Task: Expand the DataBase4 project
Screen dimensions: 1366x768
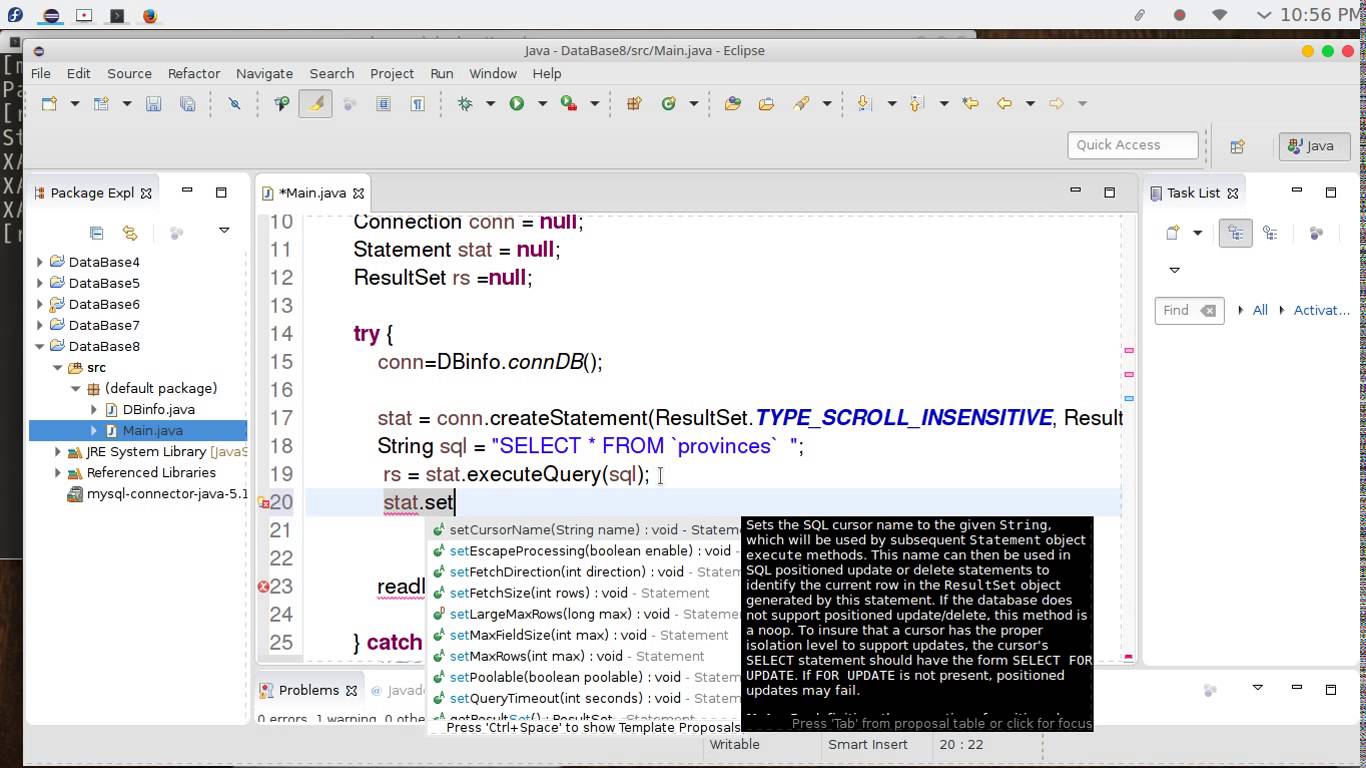Action: click(x=40, y=262)
